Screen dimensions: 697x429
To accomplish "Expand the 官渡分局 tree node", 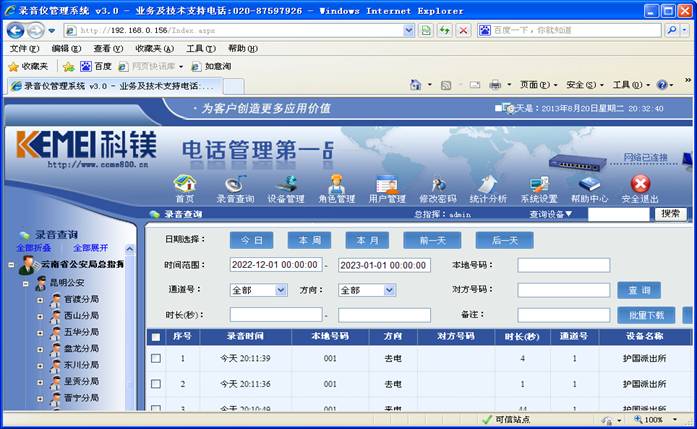I will tap(40, 300).
